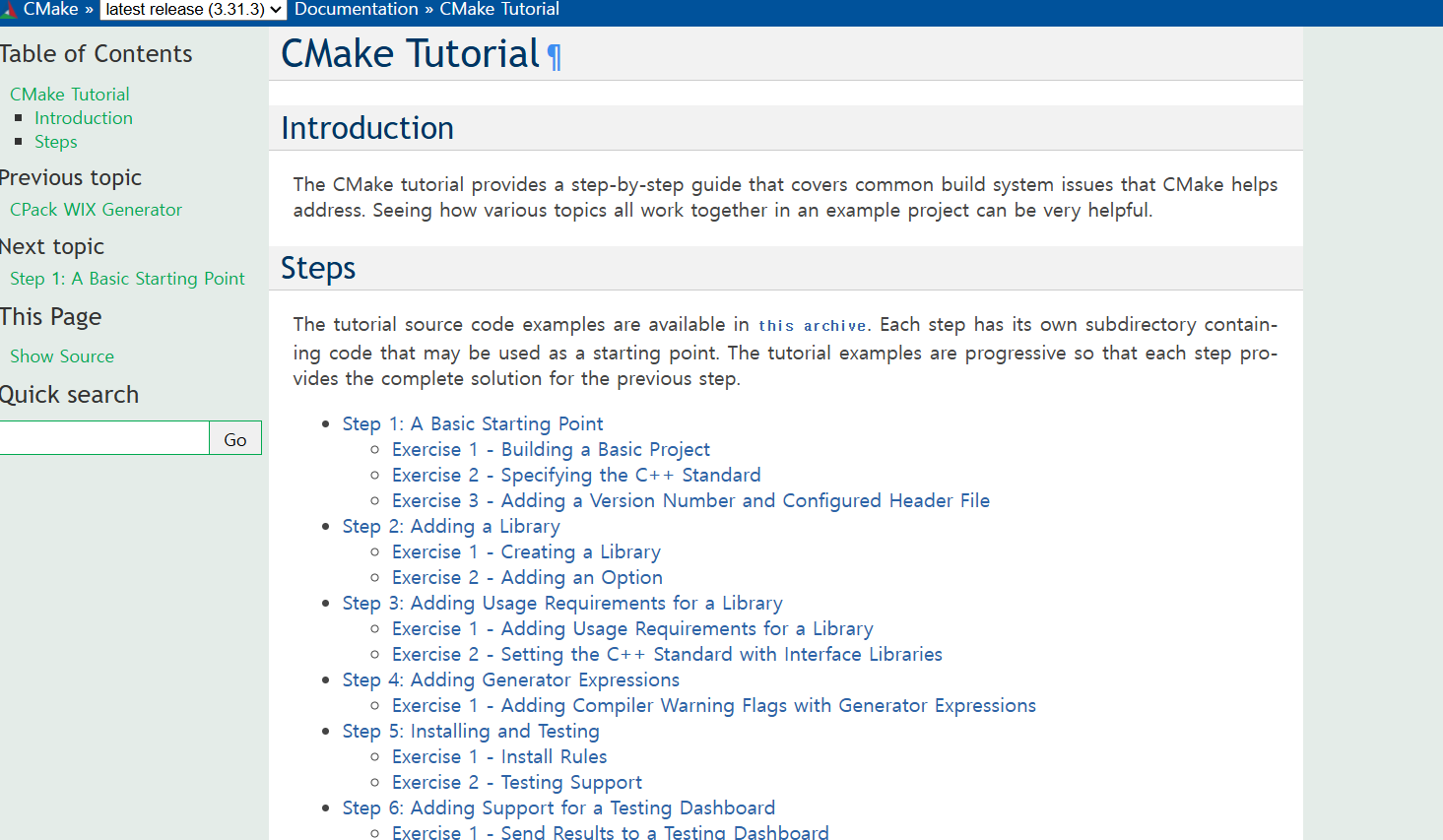Screen dimensions: 1443x840
Task: Open Exercise 3 - Adding a Version Number link
Action: pos(690,501)
